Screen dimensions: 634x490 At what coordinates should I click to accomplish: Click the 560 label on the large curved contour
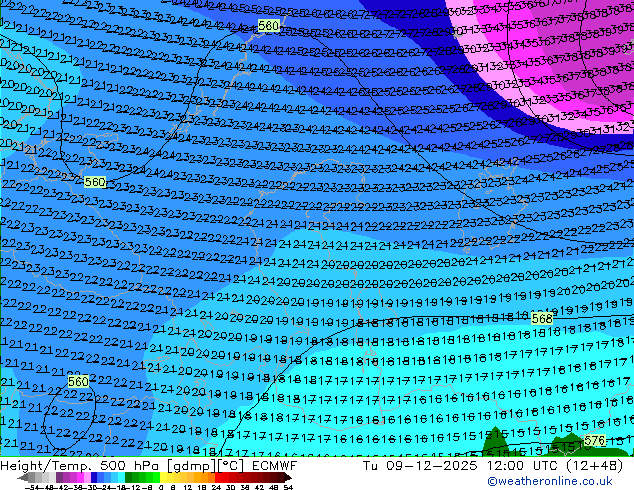95,182
